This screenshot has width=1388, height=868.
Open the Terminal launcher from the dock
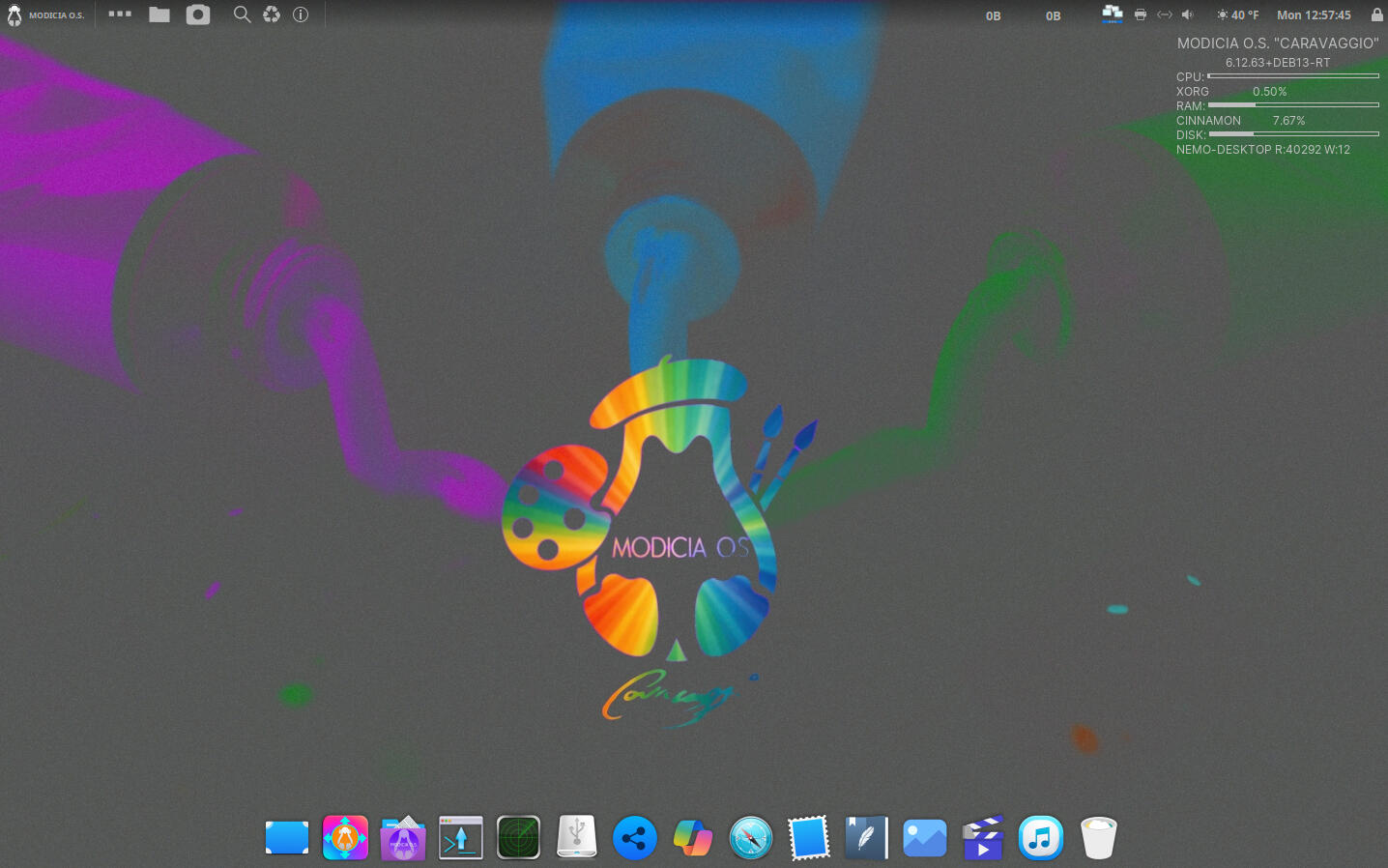pos(461,837)
